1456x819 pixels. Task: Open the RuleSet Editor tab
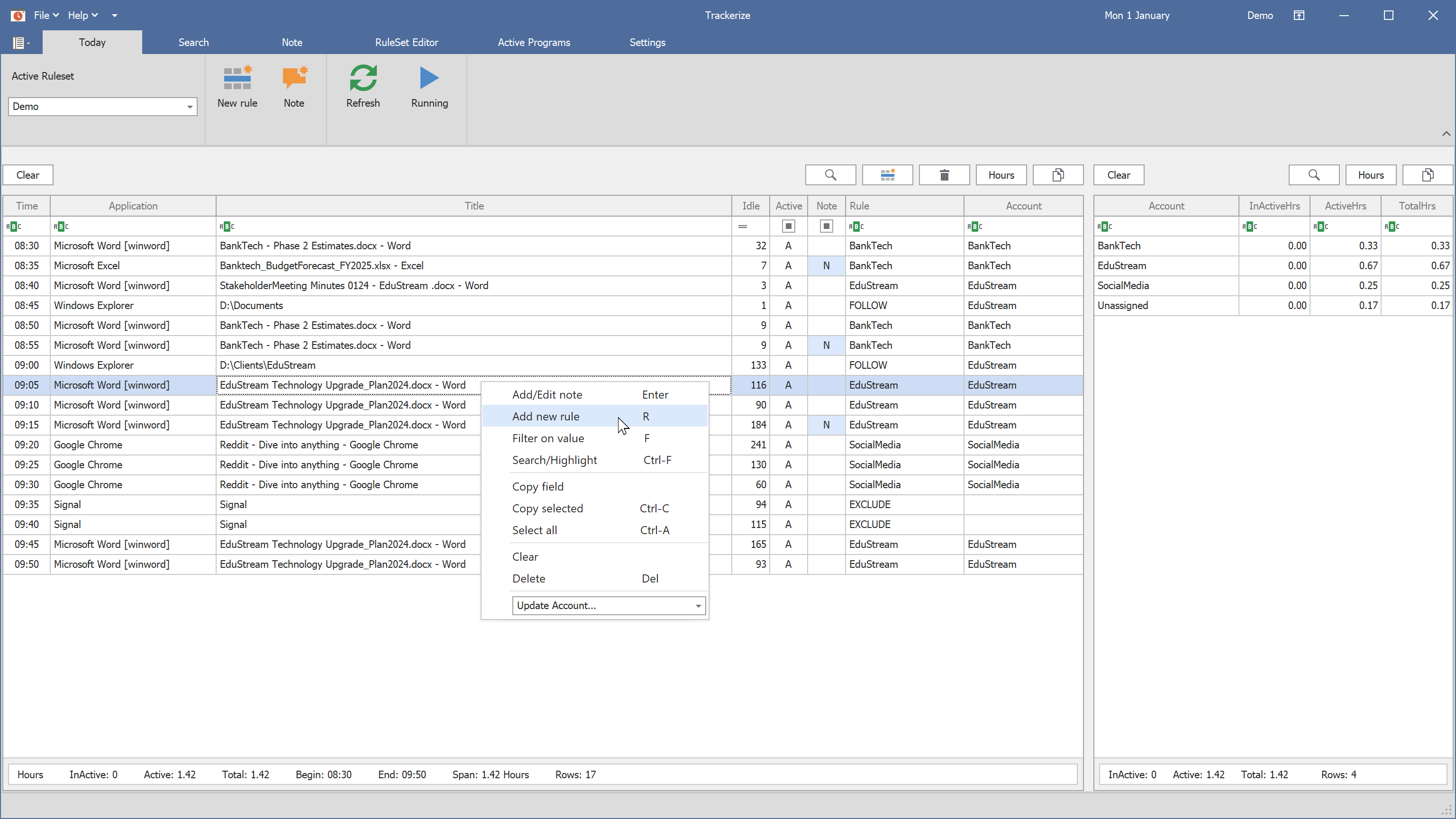[406, 42]
